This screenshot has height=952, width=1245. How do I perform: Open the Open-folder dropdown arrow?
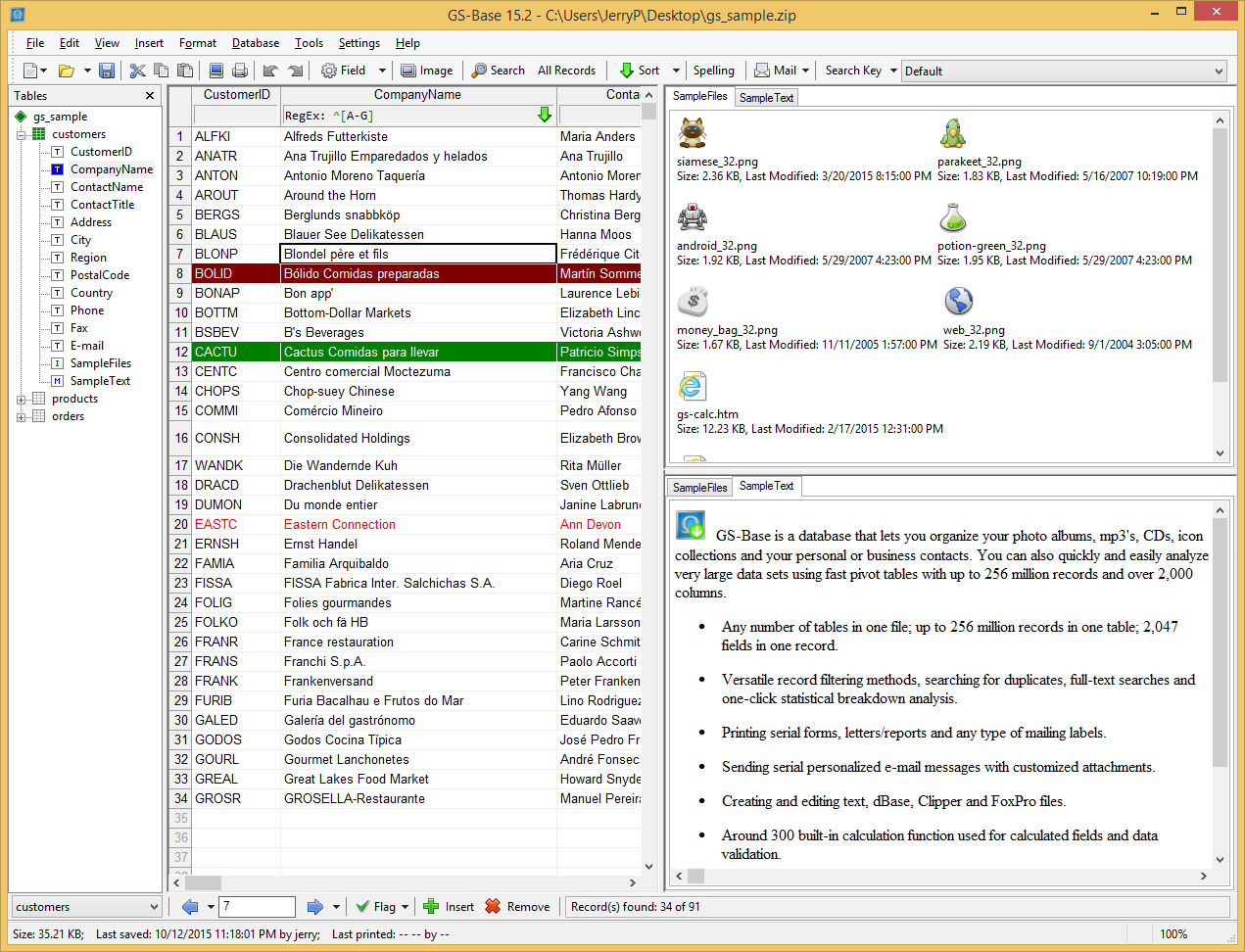click(x=87, y=71)
